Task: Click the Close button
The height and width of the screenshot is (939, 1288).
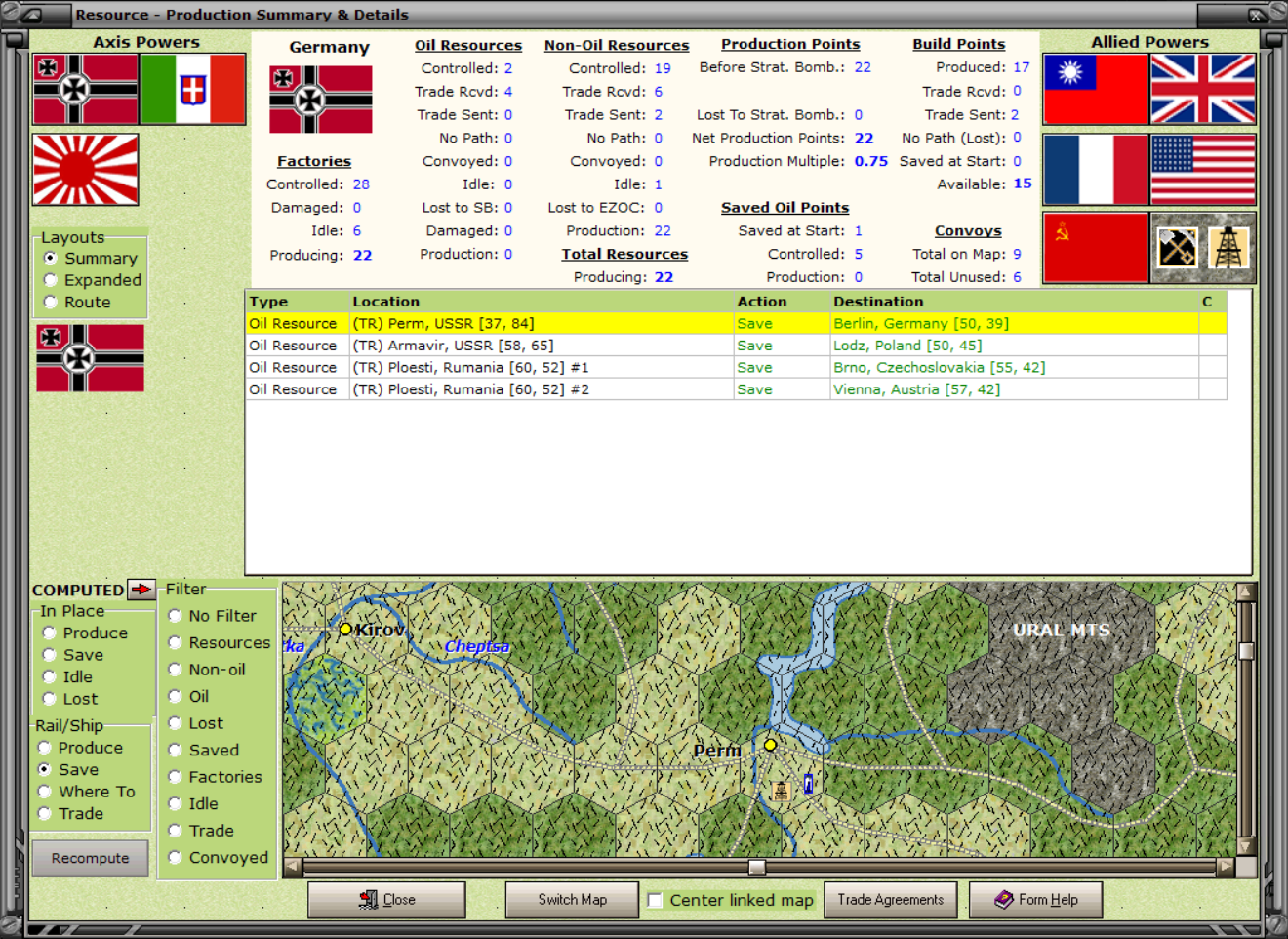Action: pyautogui.click(x=386, y=899)
